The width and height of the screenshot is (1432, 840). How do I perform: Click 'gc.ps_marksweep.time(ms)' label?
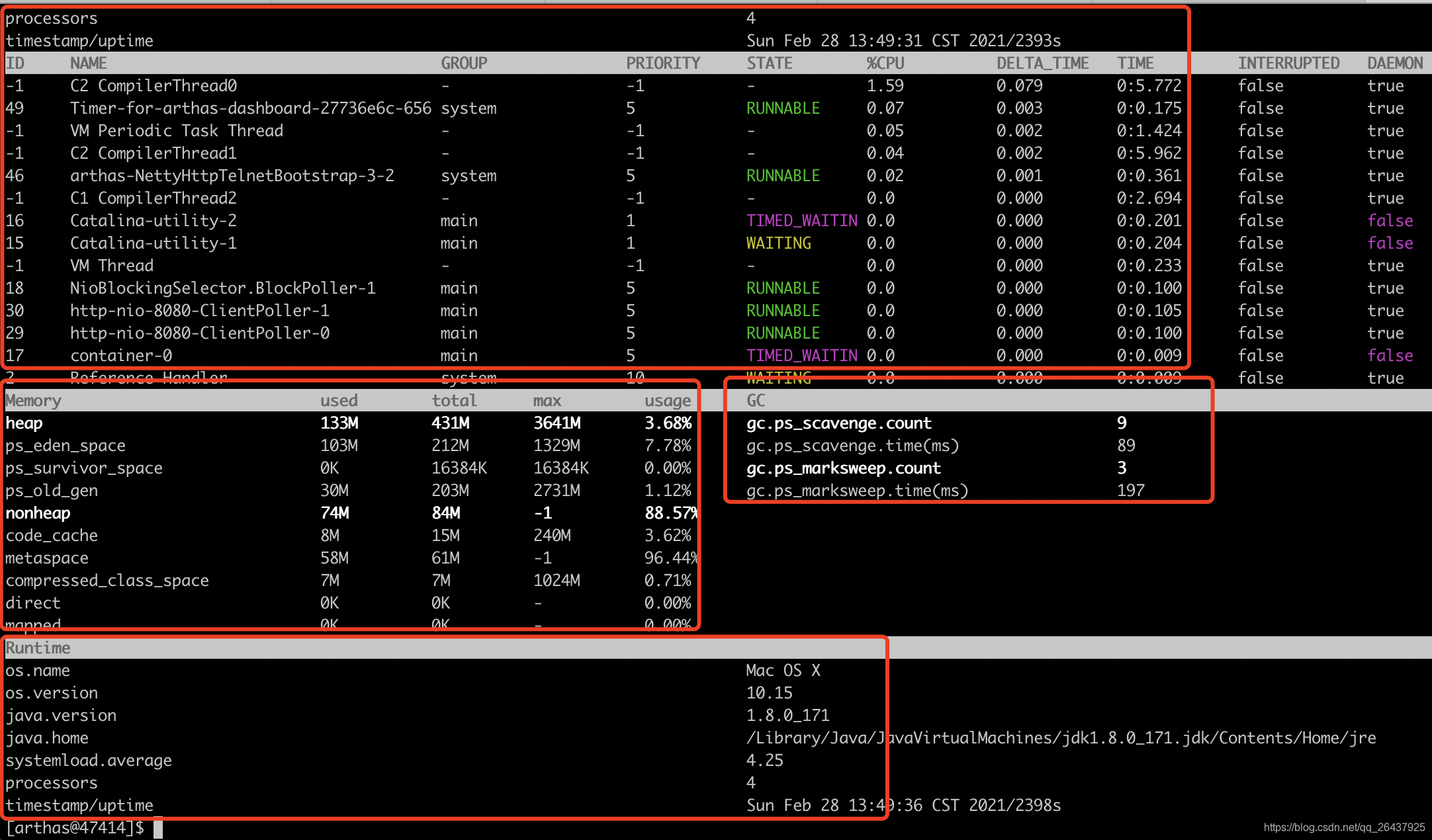tap(858, 491)
